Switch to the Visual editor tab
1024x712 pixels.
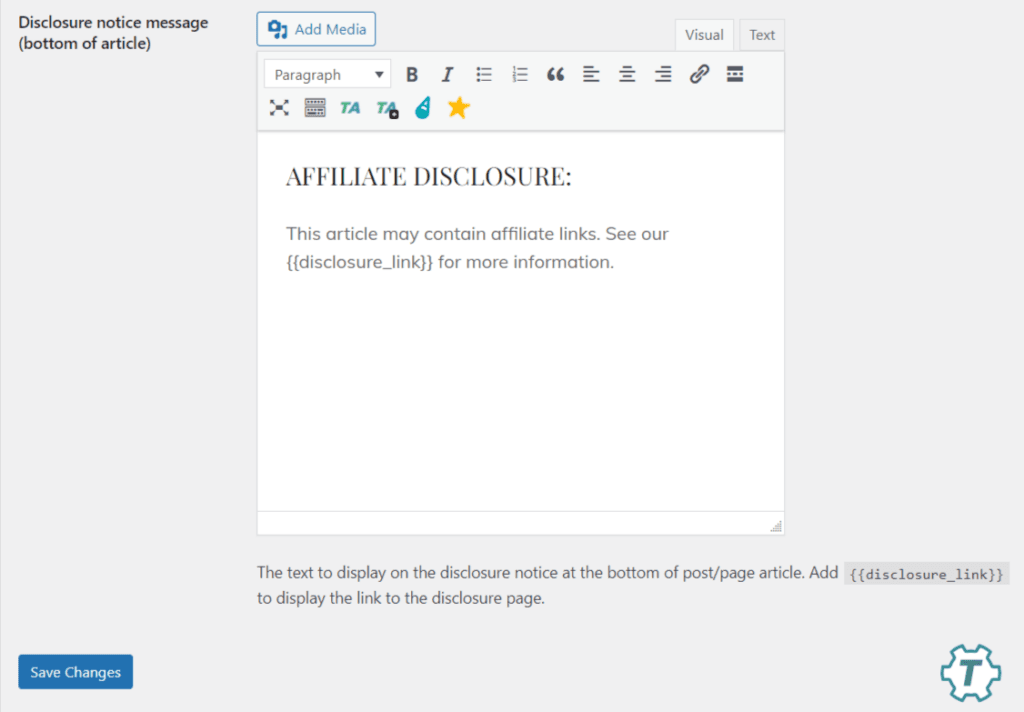coord(704,35)
